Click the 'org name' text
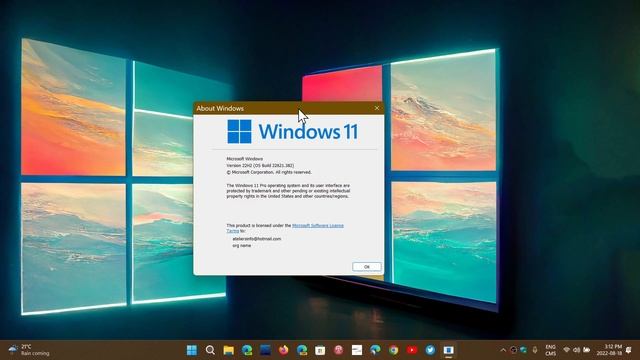Viewport: 640px width, 360px height. [x=242, y=245]
